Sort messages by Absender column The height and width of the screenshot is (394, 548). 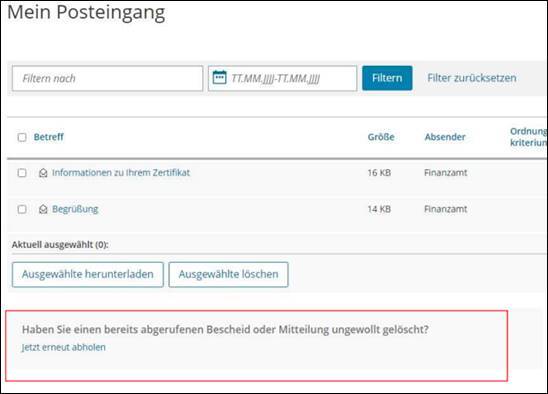pos(445,137)
